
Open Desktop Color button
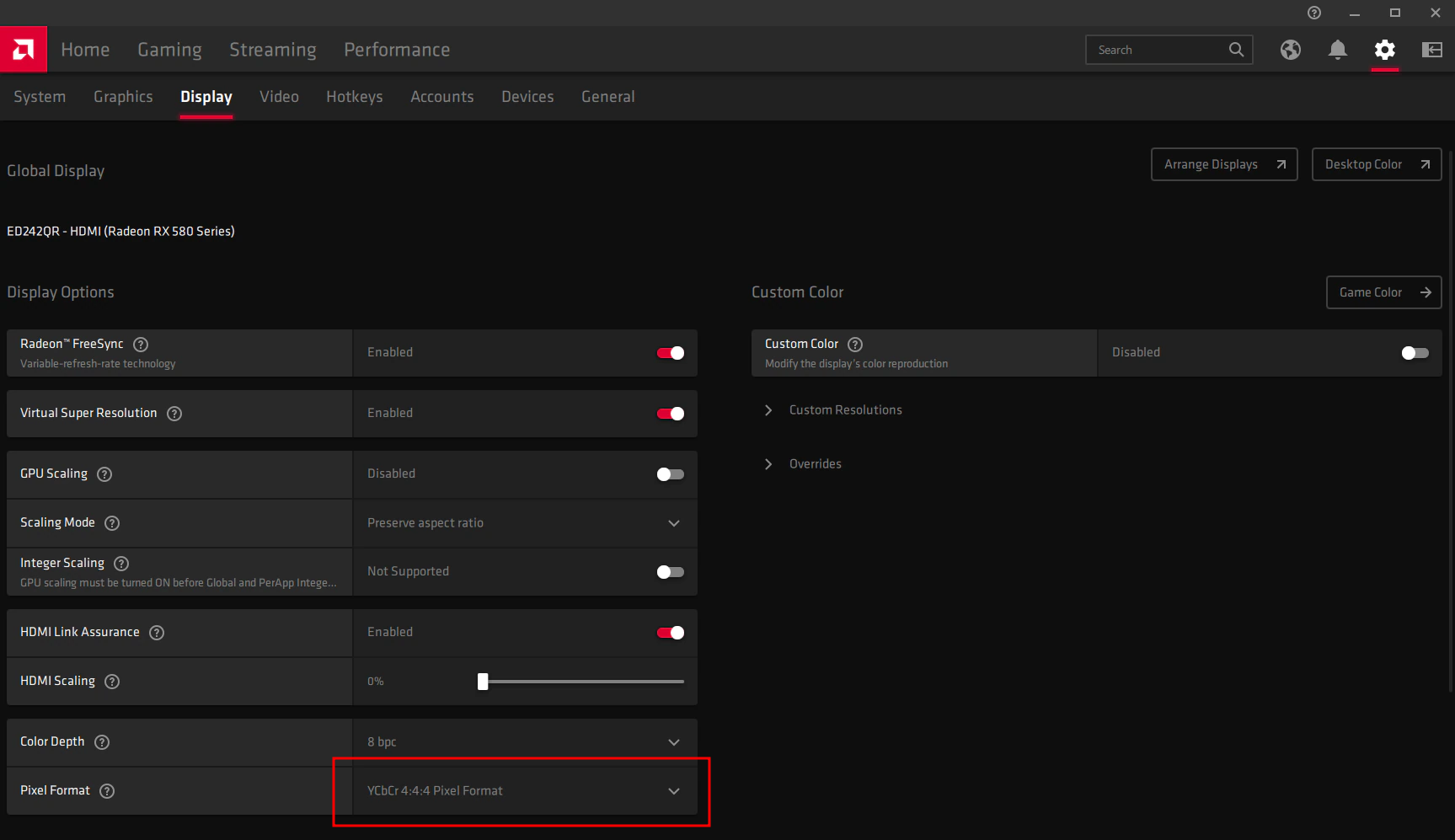1377,164
